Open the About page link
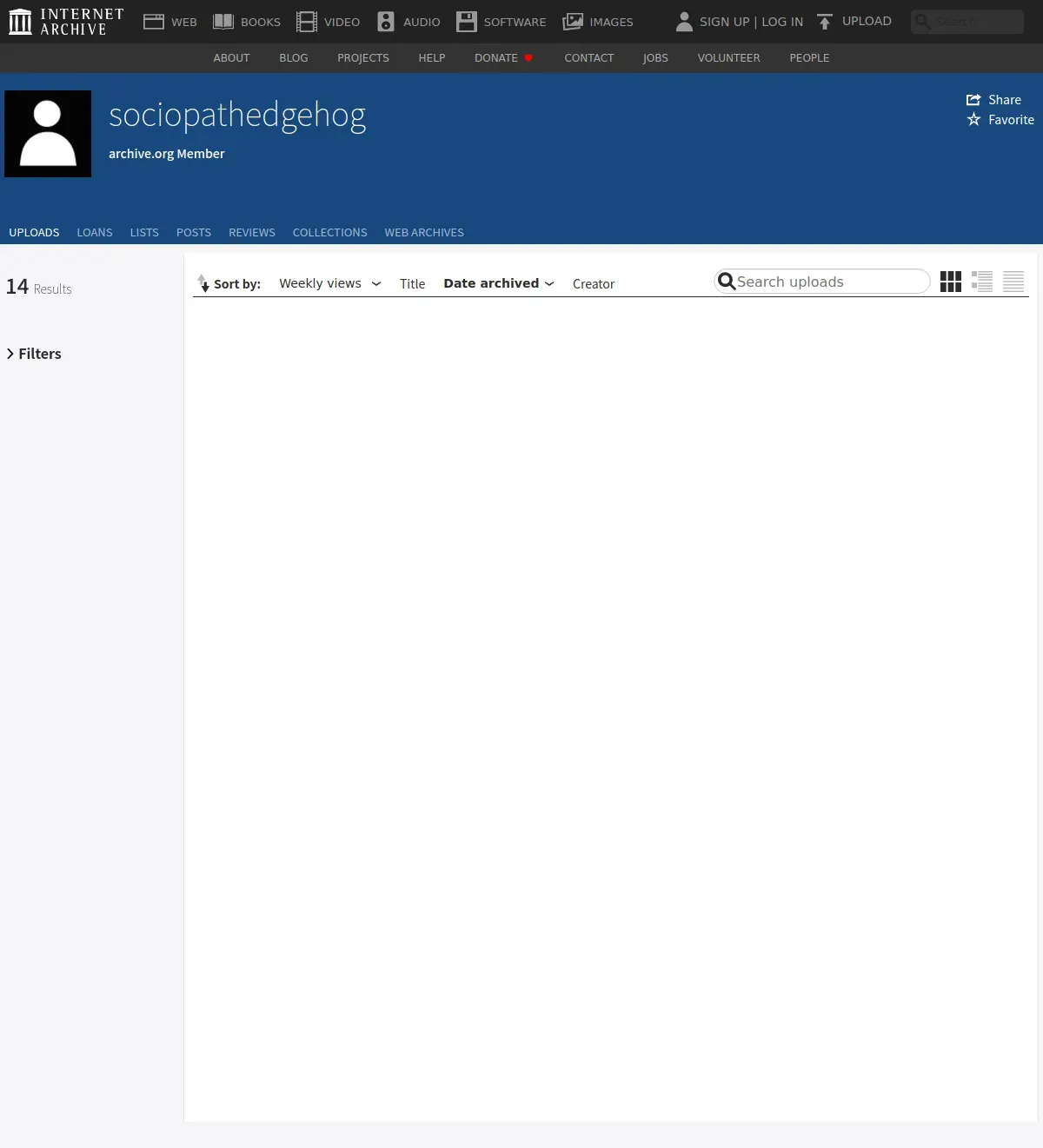This screenshot has width=1043, height=1148. pyautogui.click(x=231, y=58)
